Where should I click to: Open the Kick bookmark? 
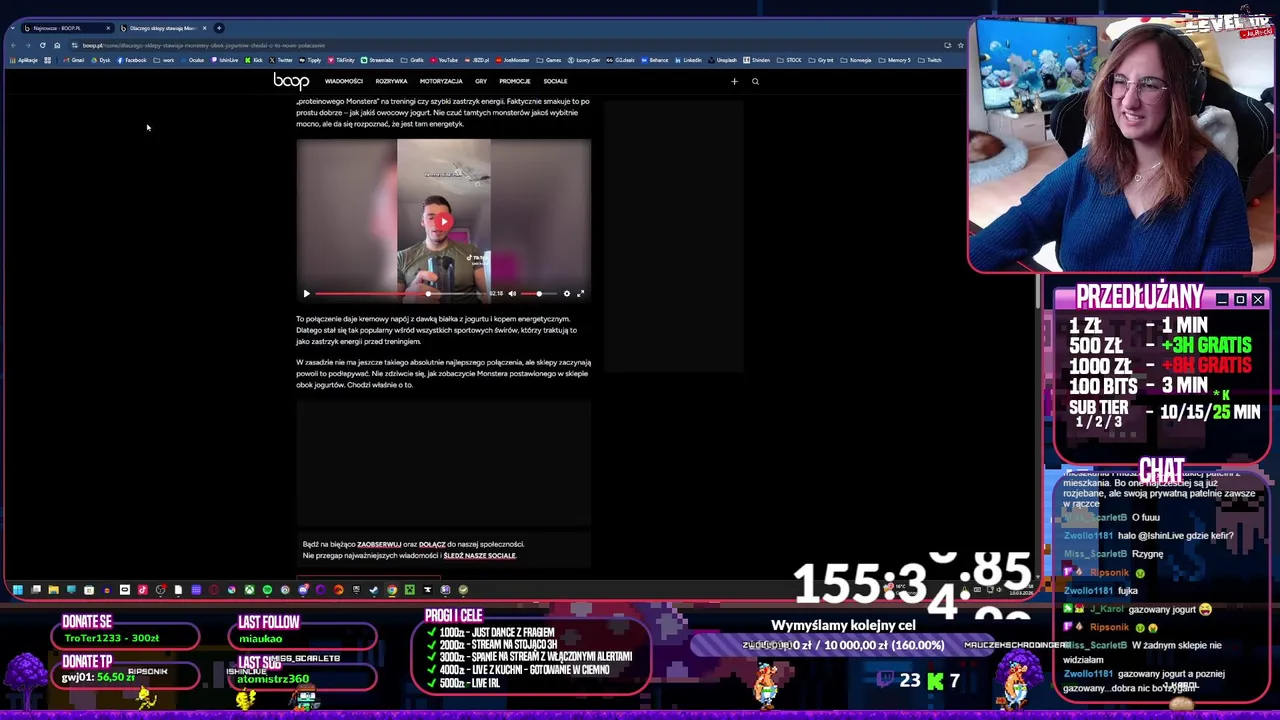coord(254,60)
